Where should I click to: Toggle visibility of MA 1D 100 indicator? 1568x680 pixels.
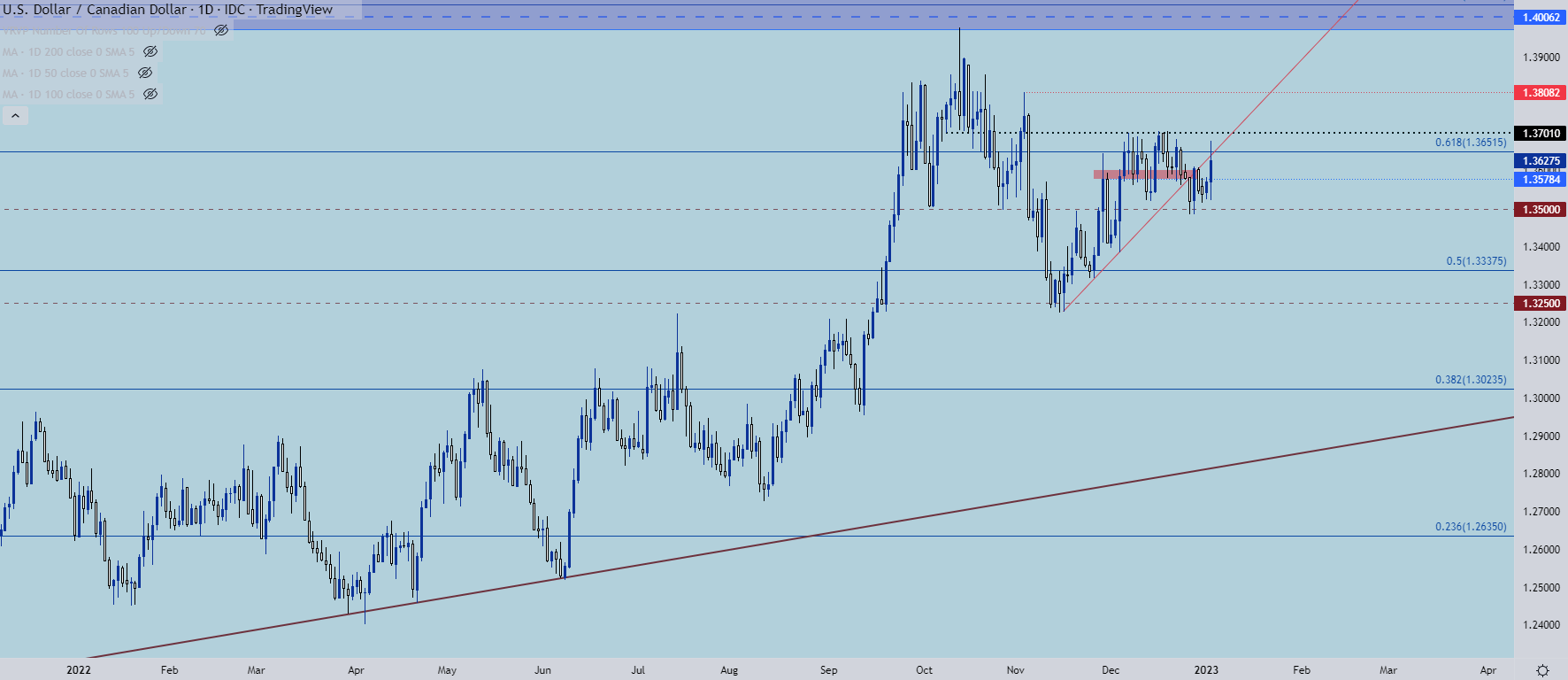150,94
